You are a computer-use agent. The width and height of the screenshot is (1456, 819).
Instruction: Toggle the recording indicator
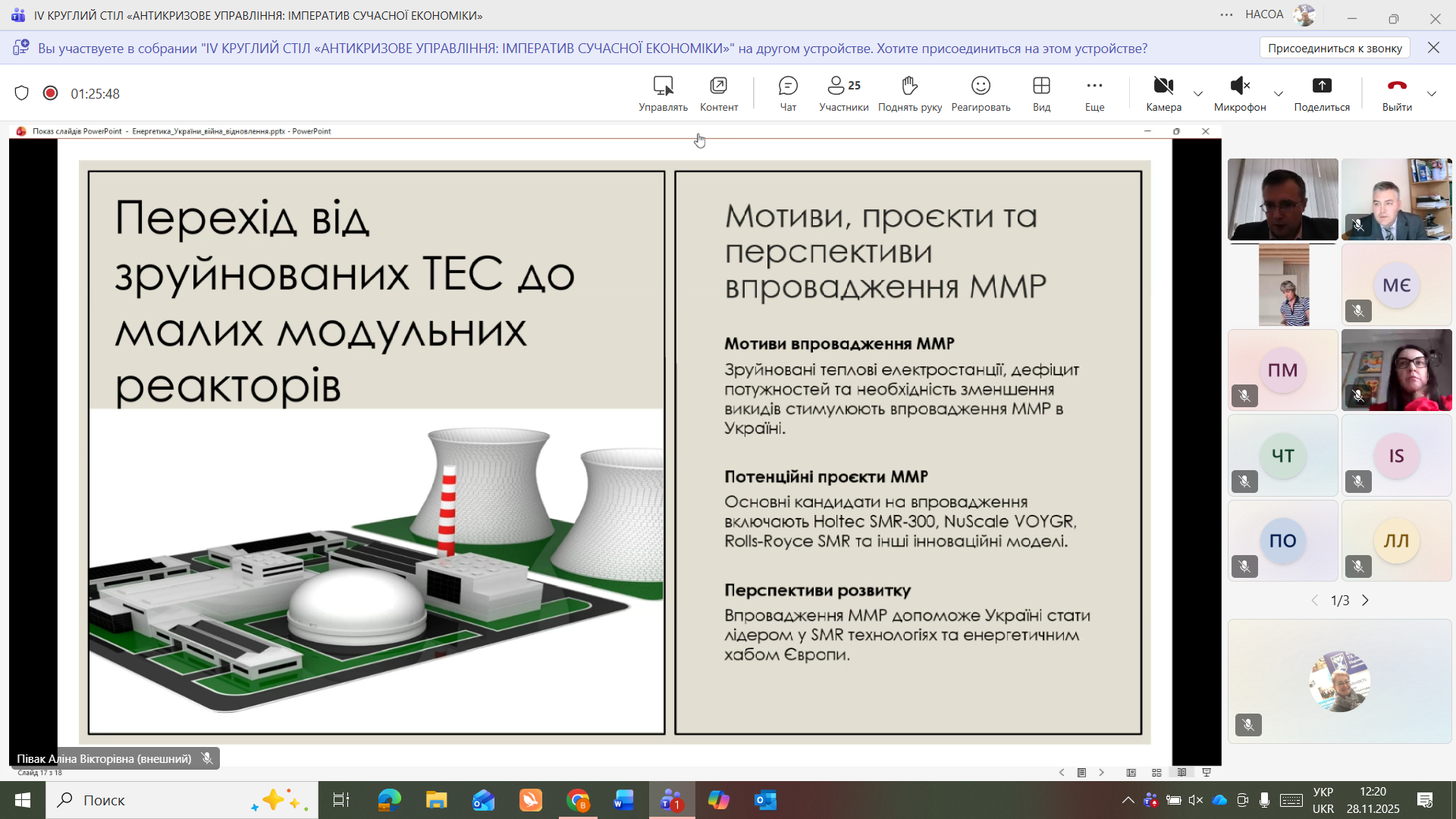(51, 93)
